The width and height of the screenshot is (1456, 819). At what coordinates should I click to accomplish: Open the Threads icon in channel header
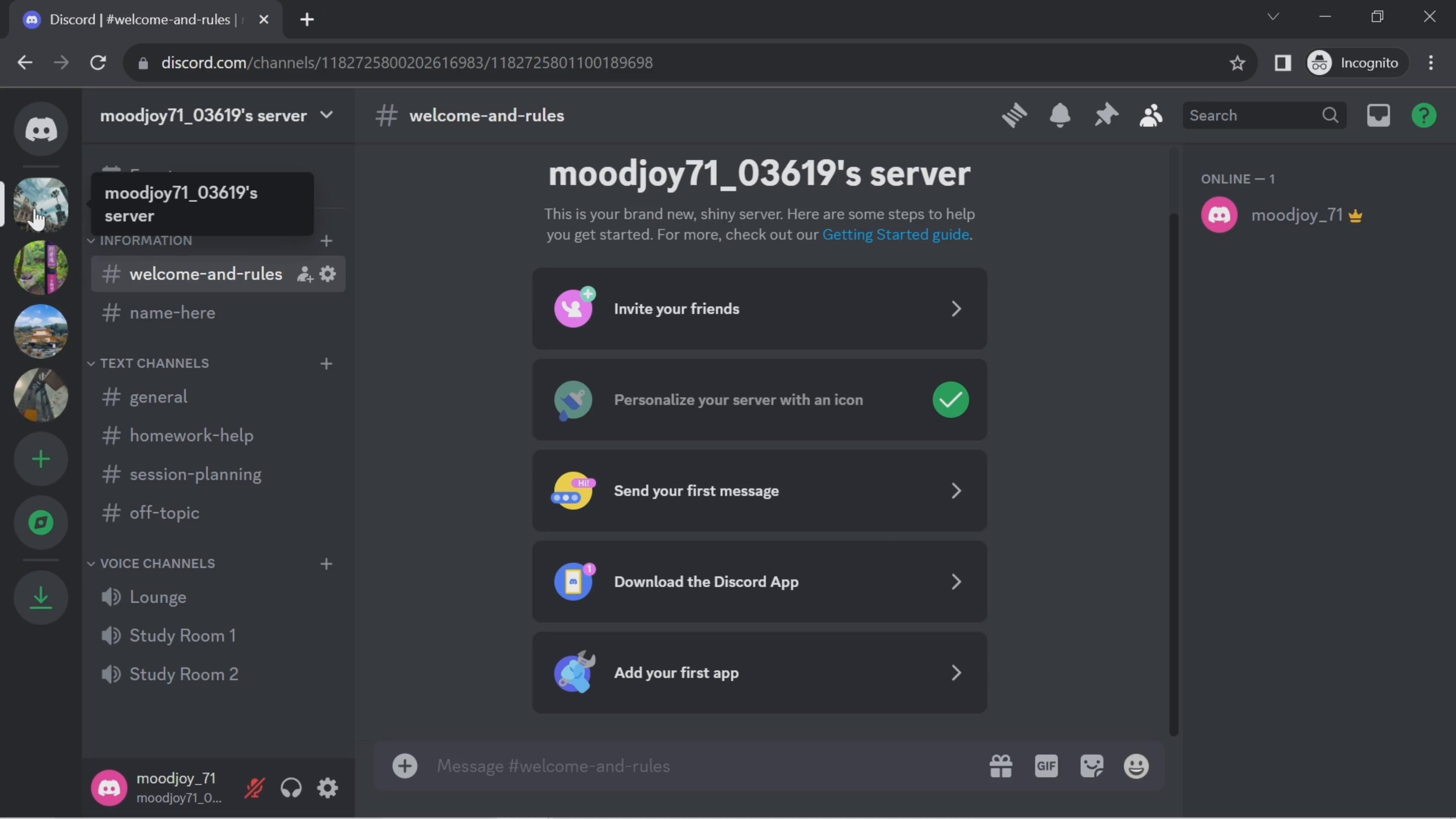click(1015, 115)
